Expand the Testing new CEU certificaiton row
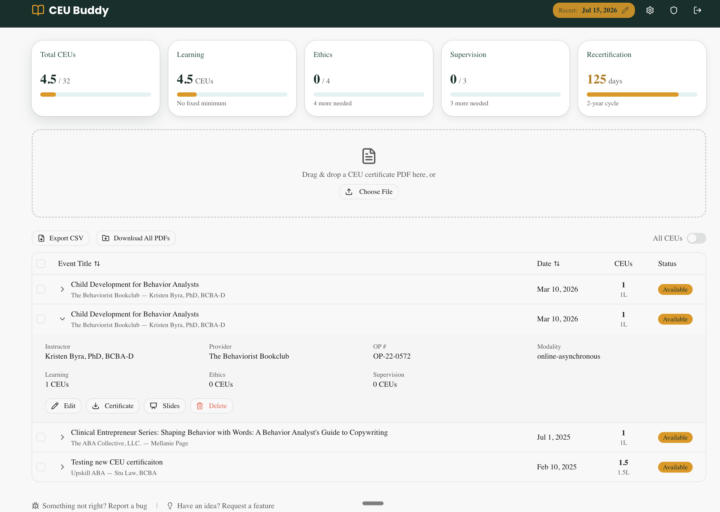This screenshot has width=720, height=512. point(62,467)
